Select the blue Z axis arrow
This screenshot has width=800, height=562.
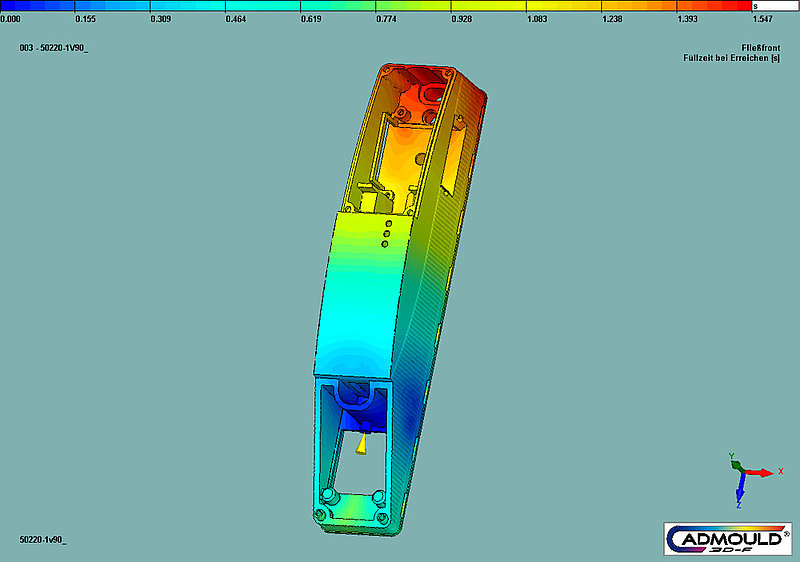(740, 490)
